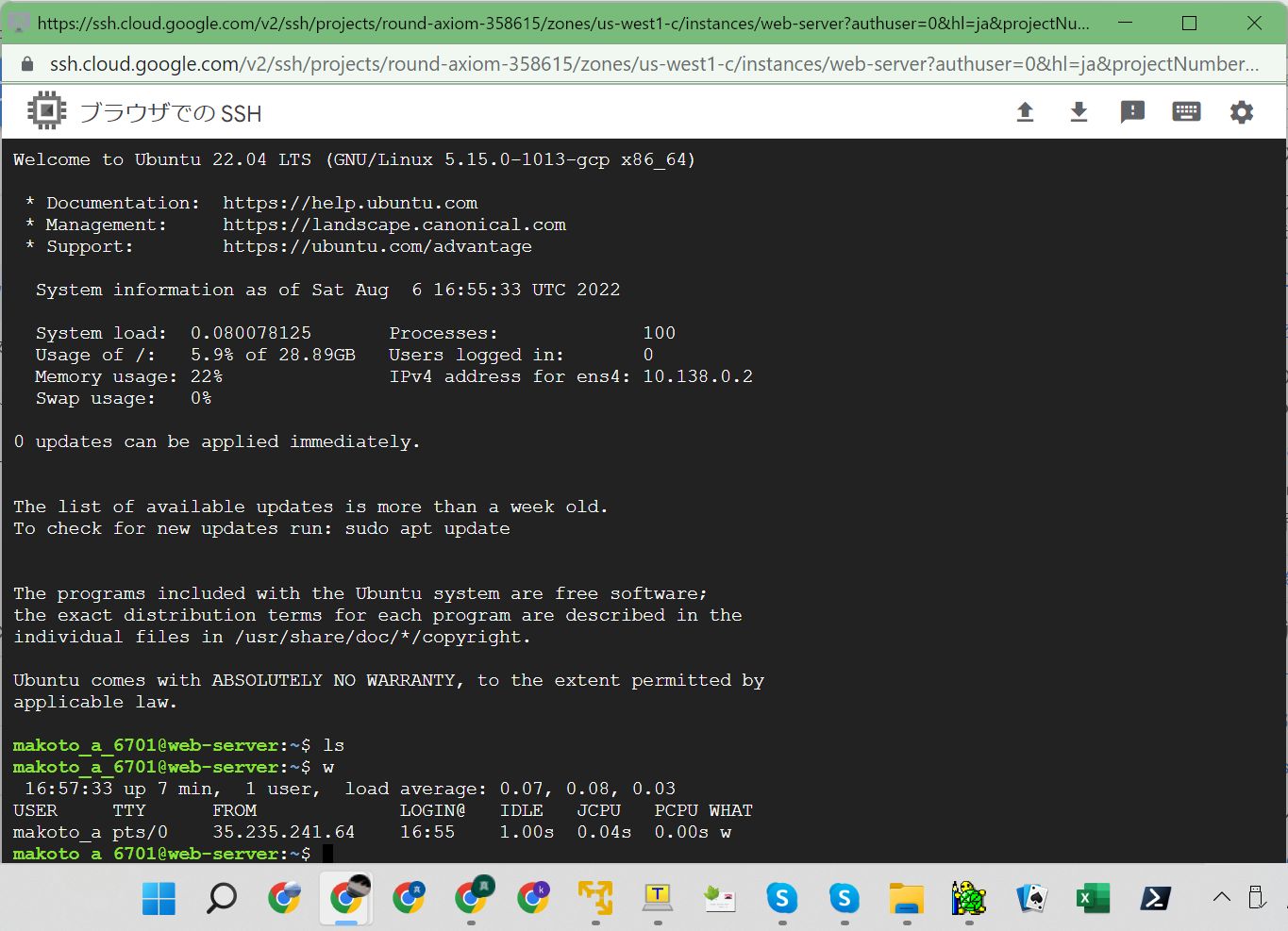Image resolution: width=1288 pixels, height=931 pixels.
Task: Open the taskbar search magnifier
Action: click(x=221, y=898)
